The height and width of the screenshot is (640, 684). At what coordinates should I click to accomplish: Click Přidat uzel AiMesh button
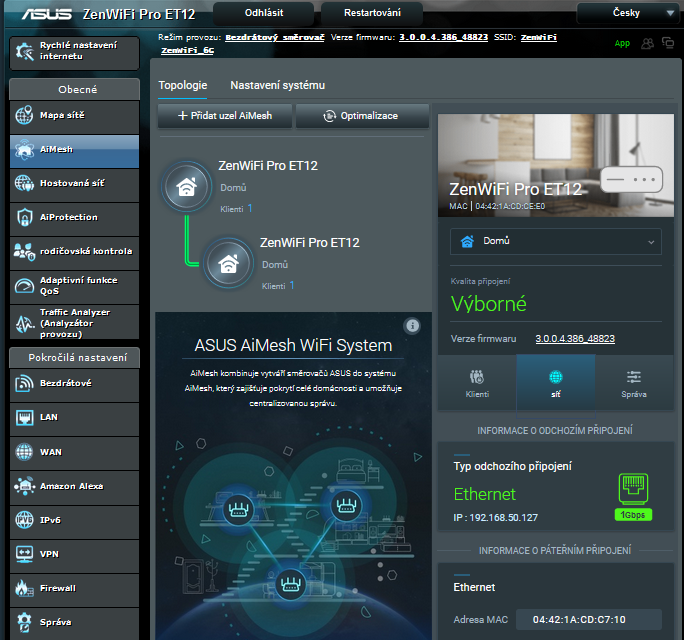tap(224, 116)
